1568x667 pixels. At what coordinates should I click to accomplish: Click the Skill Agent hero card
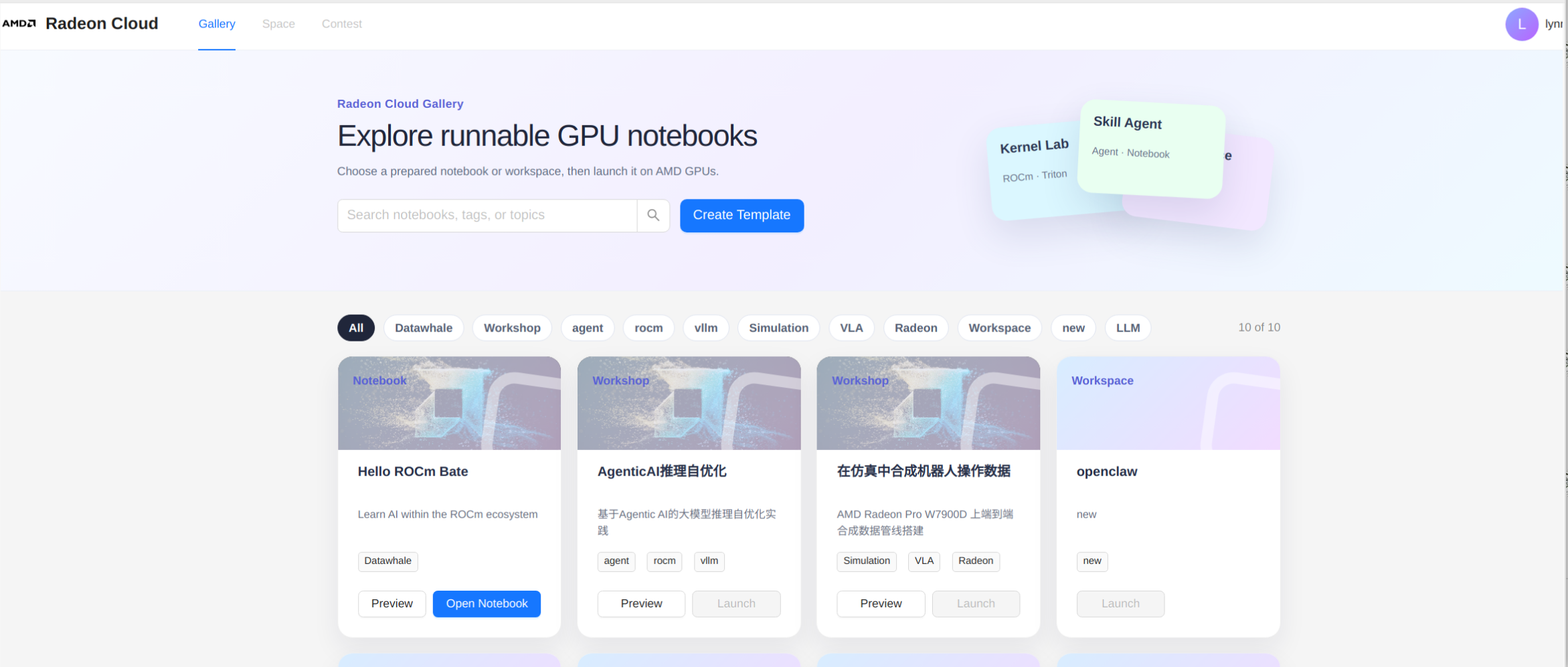tap(1151, 149)
